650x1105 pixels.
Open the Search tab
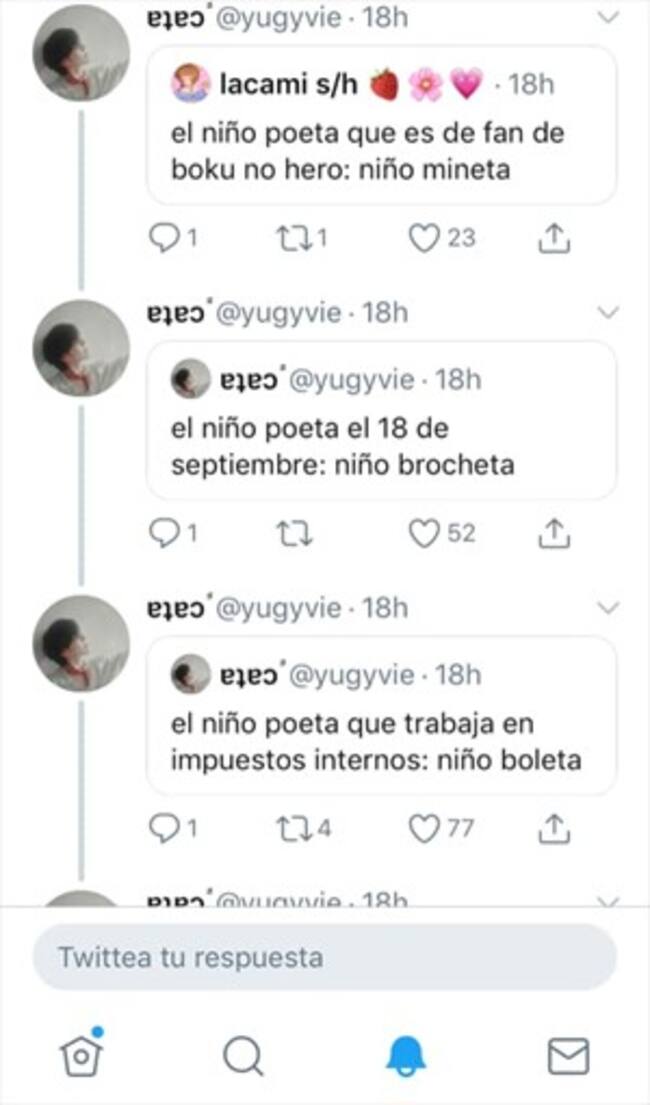[243, 1054]
